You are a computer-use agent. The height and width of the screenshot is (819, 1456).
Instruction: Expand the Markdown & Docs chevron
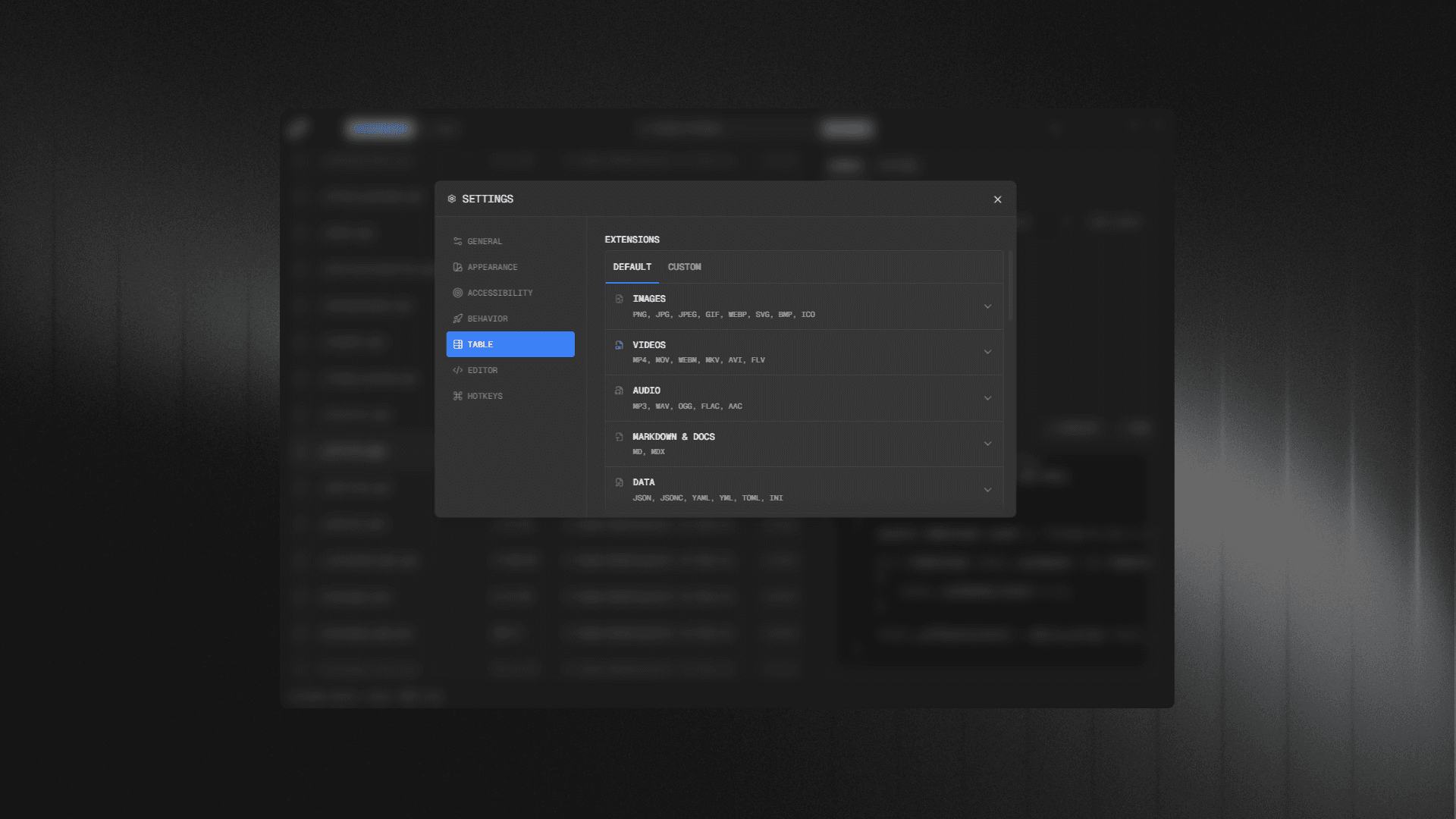pos(987,444)
